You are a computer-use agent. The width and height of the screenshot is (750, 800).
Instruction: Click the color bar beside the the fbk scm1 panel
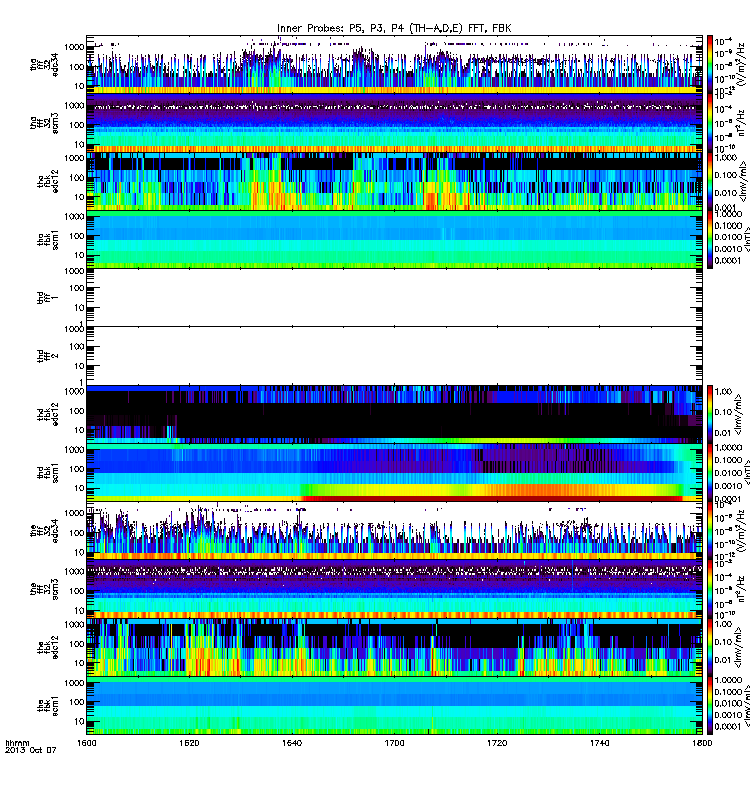pyautogui.click(x=710, y=705)
